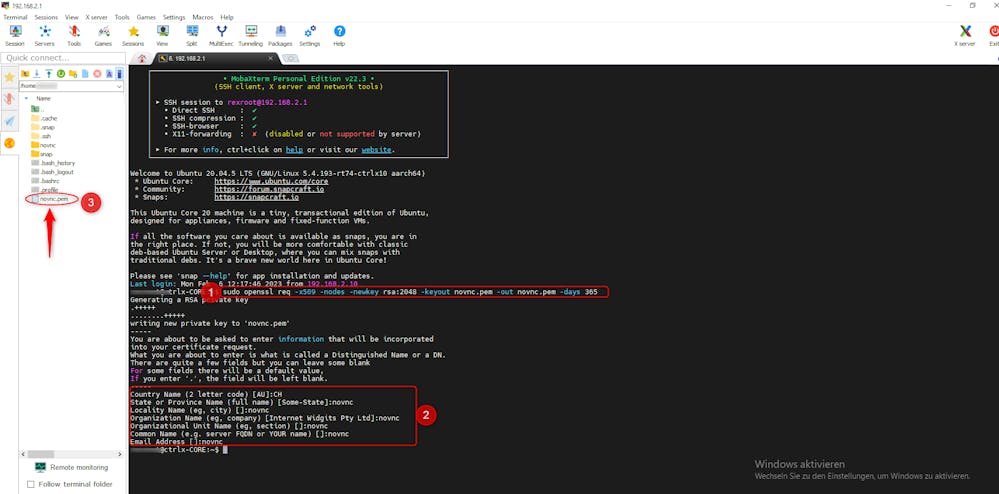
Task: Open a new Session from the toolbar
Action: point(15,36)
